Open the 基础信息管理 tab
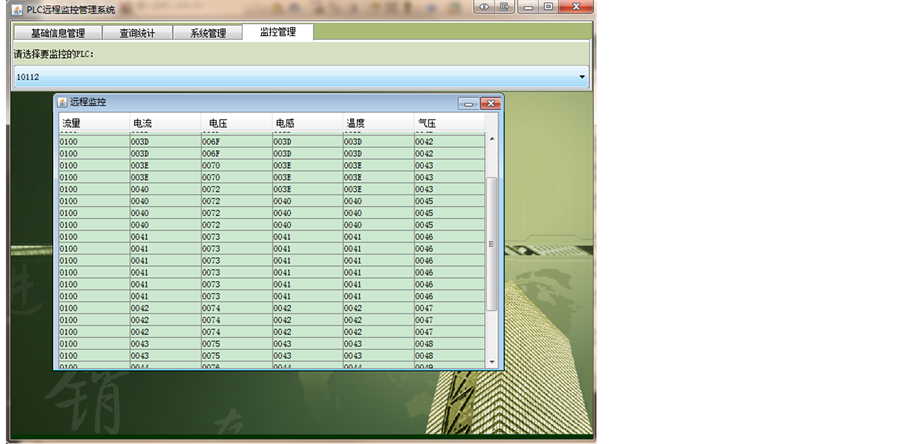903x444 pixels. pos(57,33)
